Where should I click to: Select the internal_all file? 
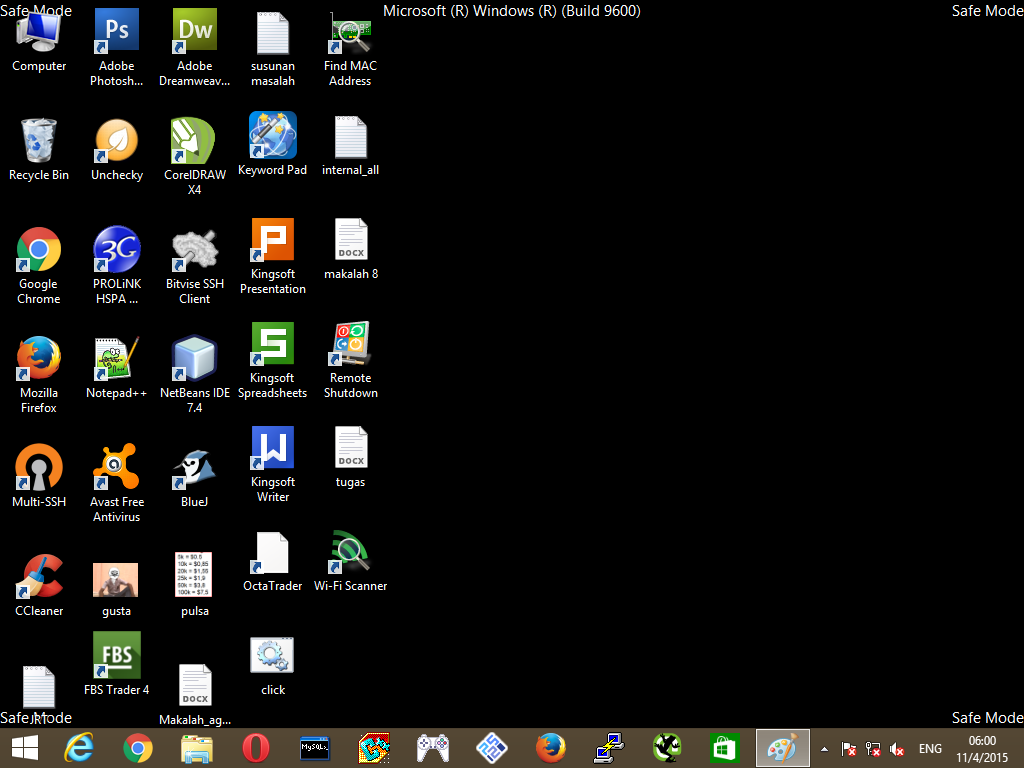(351, 146)
